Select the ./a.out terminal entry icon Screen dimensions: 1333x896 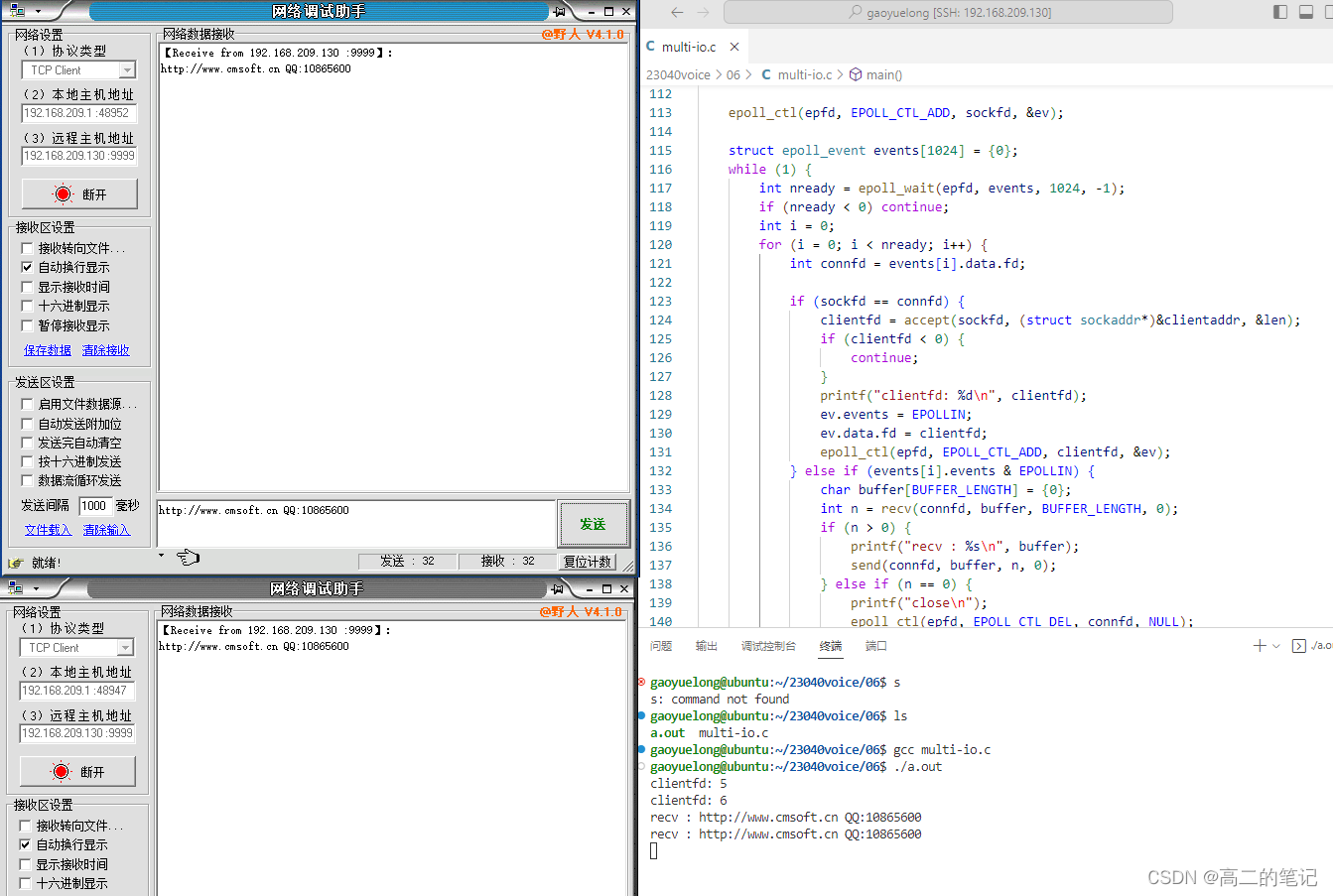(x=1298, y=646)
